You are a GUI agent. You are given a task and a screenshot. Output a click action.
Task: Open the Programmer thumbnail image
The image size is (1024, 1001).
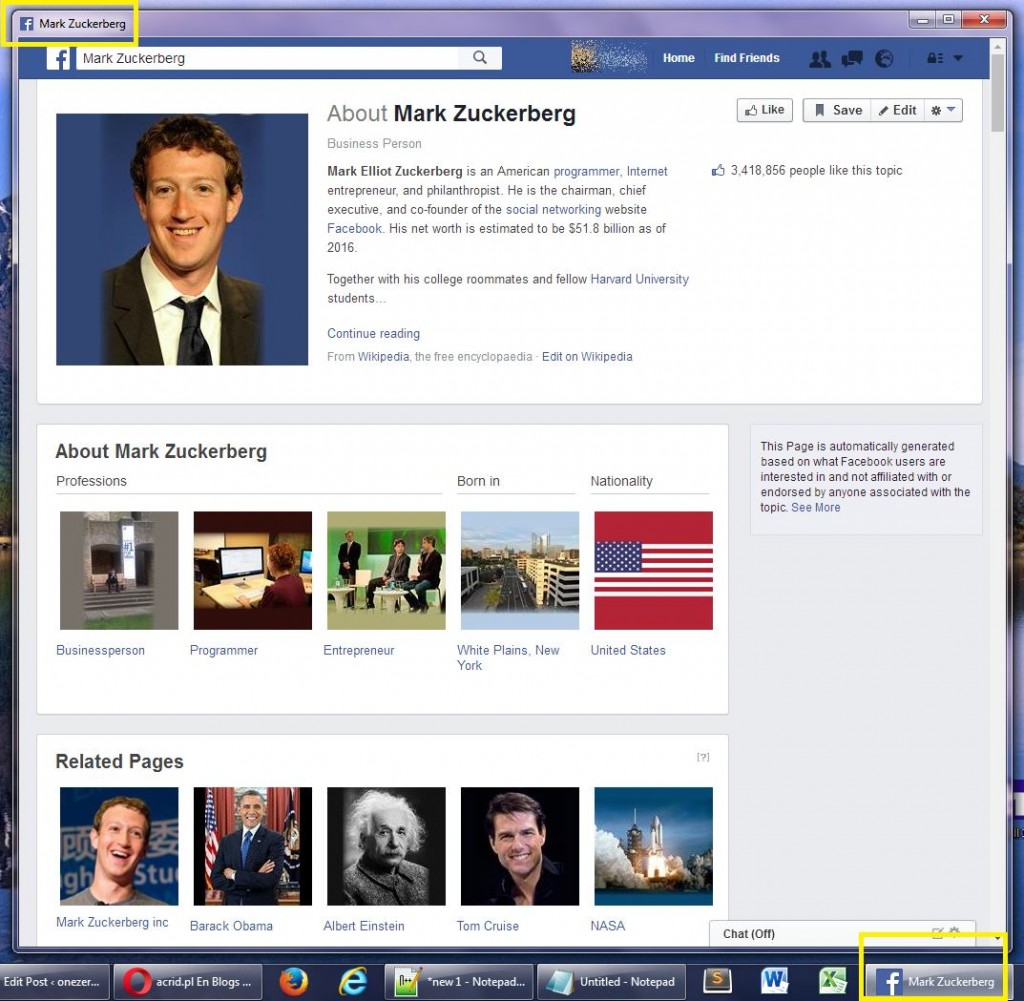[253, 571]
